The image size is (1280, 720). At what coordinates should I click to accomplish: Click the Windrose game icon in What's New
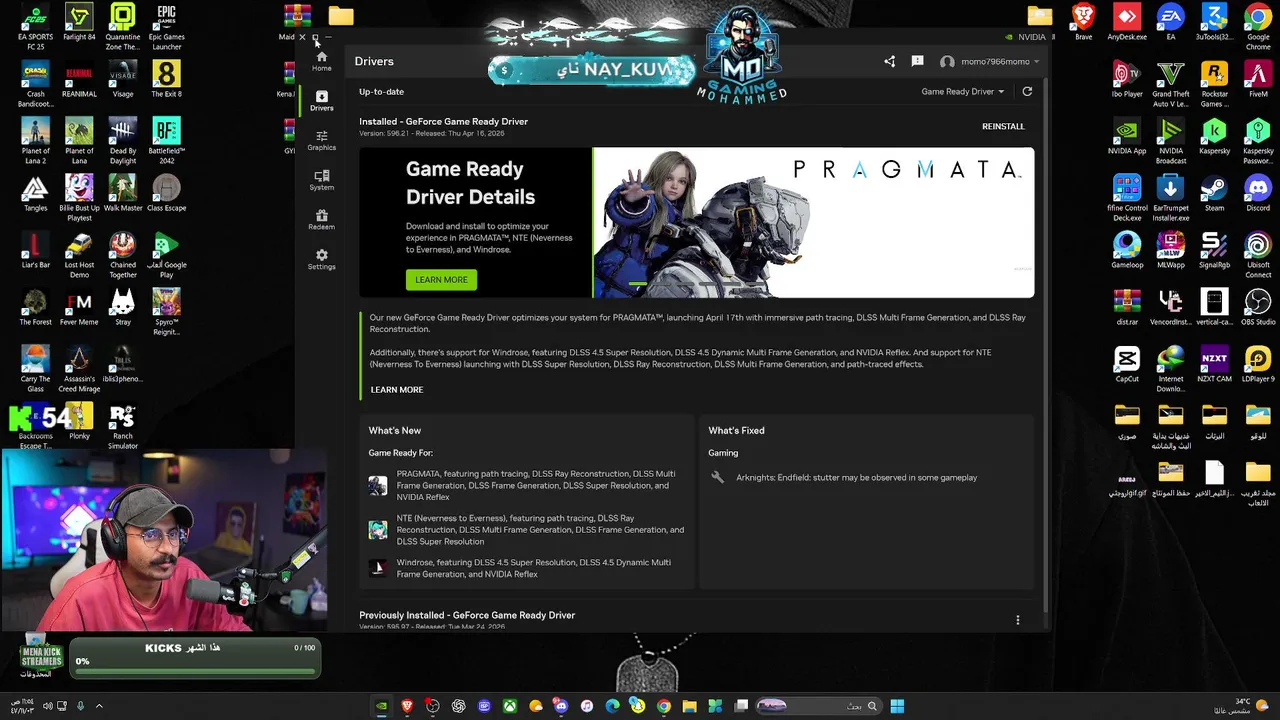377,568
